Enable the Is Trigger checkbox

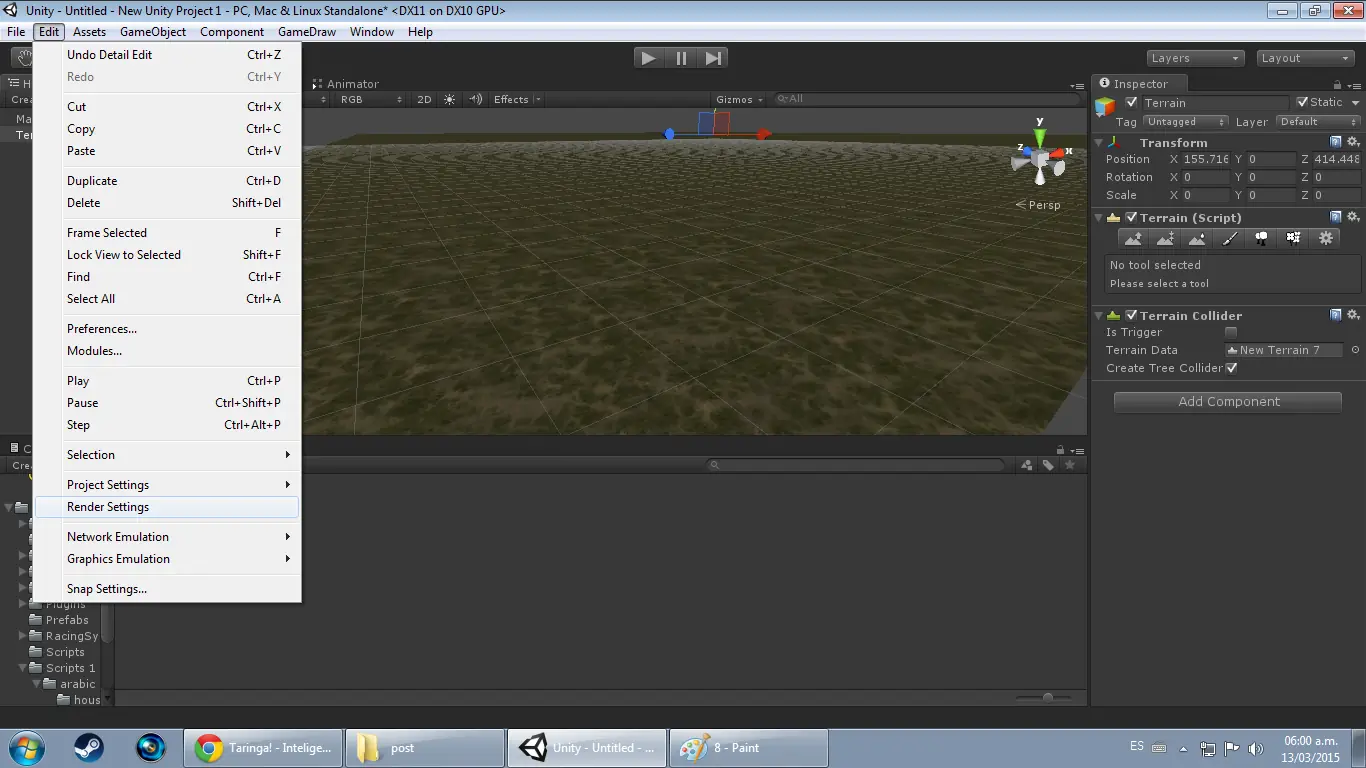point(1231,332)
